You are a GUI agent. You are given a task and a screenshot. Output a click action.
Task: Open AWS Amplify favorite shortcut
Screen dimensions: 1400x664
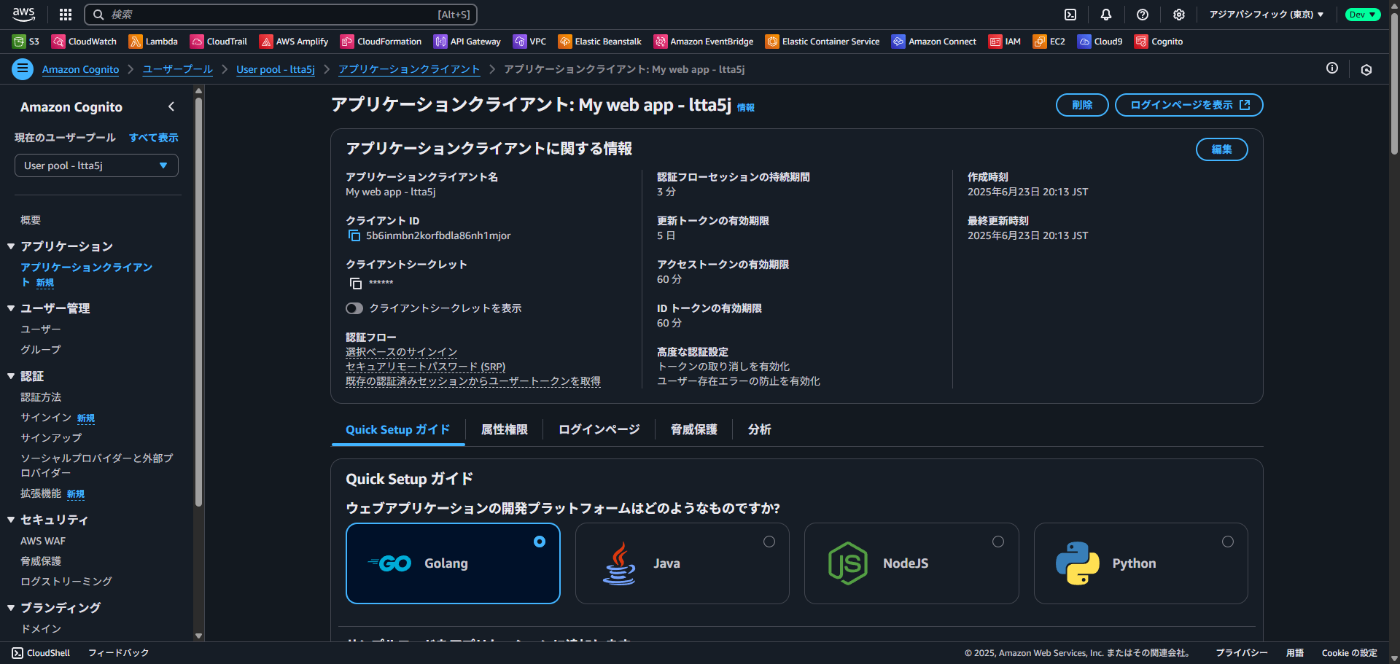(x=295, y=42)
